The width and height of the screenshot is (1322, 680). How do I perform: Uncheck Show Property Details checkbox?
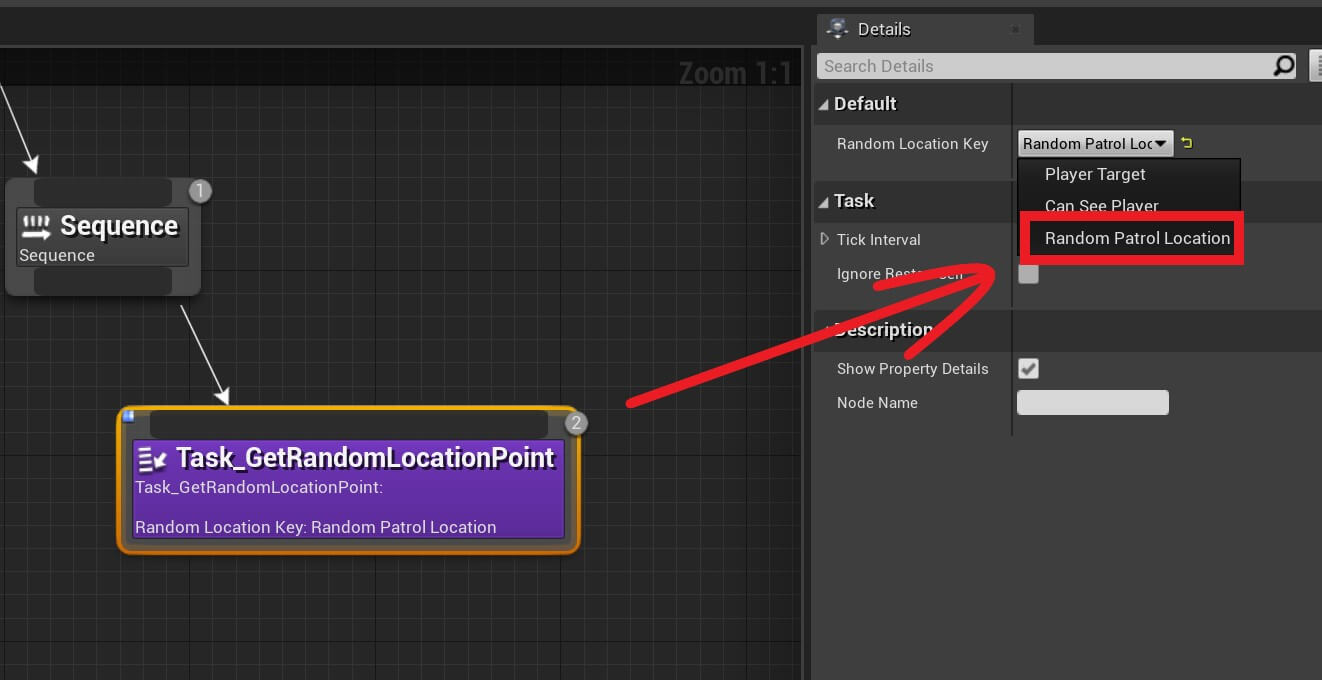click(x=1028, y=369)
